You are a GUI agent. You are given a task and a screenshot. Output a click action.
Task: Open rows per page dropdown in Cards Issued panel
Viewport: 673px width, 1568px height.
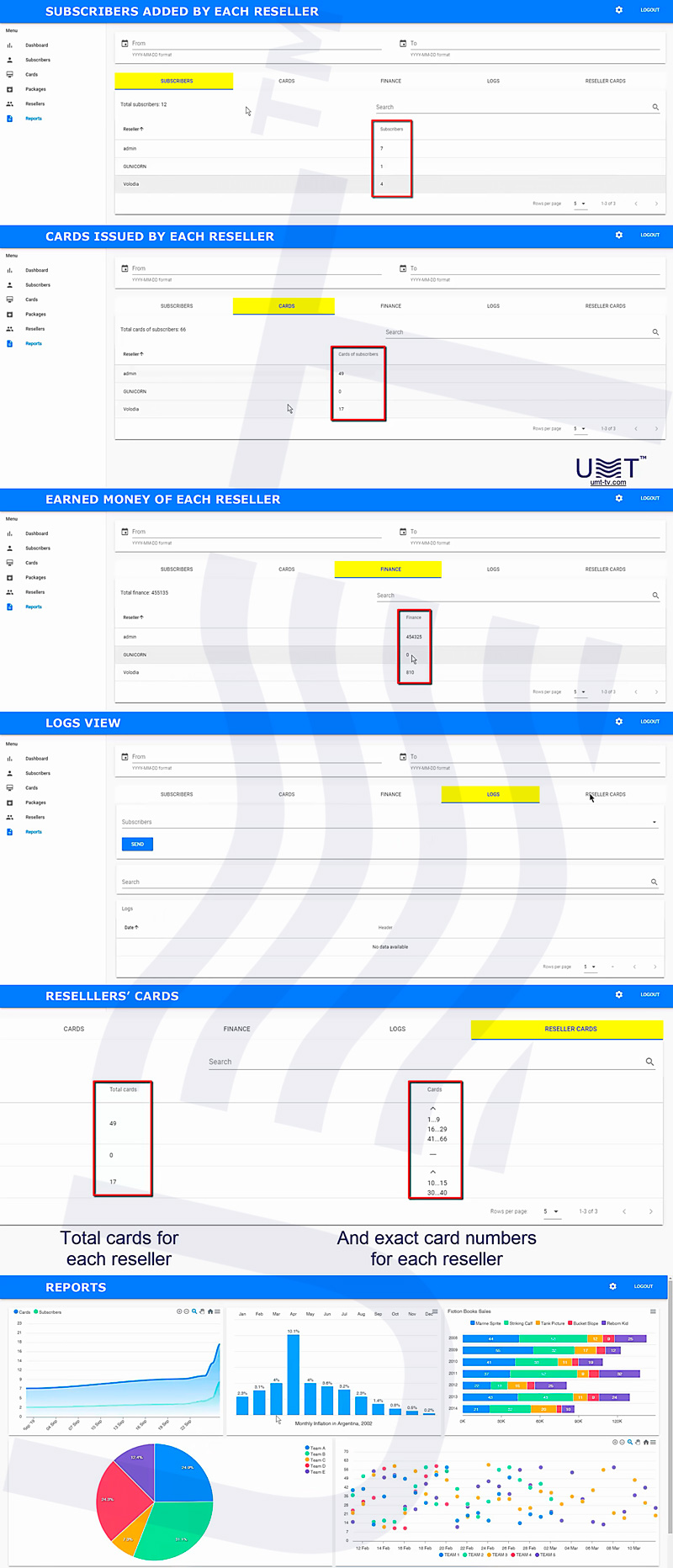580,428
